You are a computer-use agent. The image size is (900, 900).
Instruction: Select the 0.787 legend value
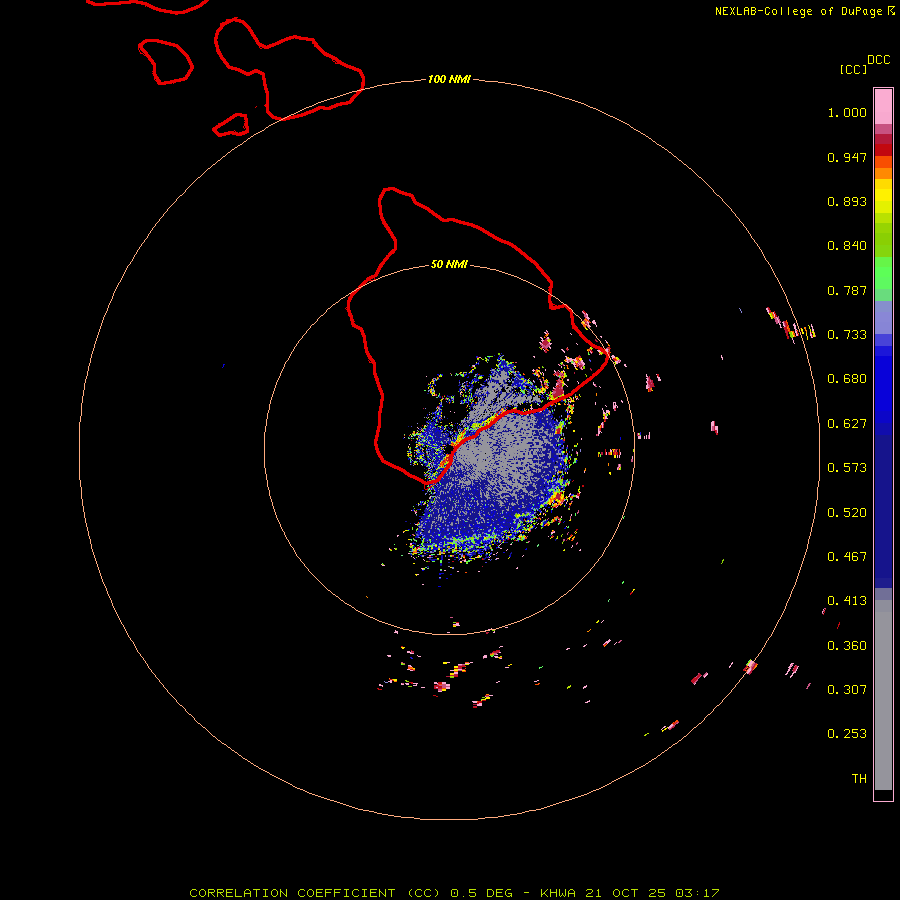847,290
